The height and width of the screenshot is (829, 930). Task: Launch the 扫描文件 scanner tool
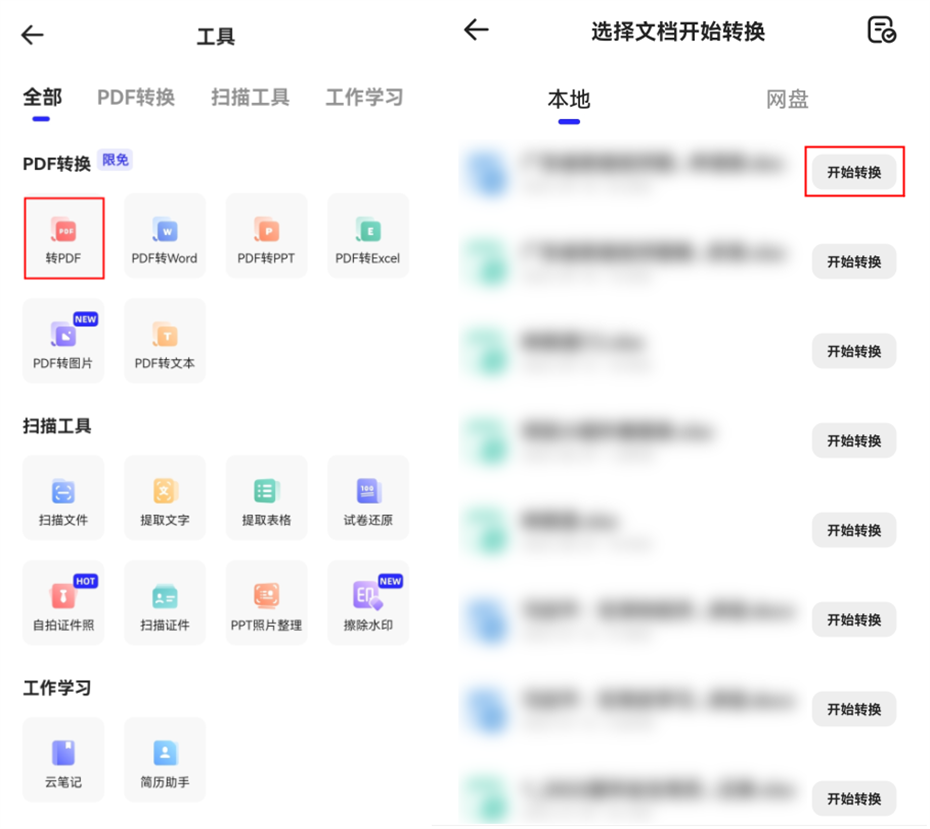click(63, 498)
